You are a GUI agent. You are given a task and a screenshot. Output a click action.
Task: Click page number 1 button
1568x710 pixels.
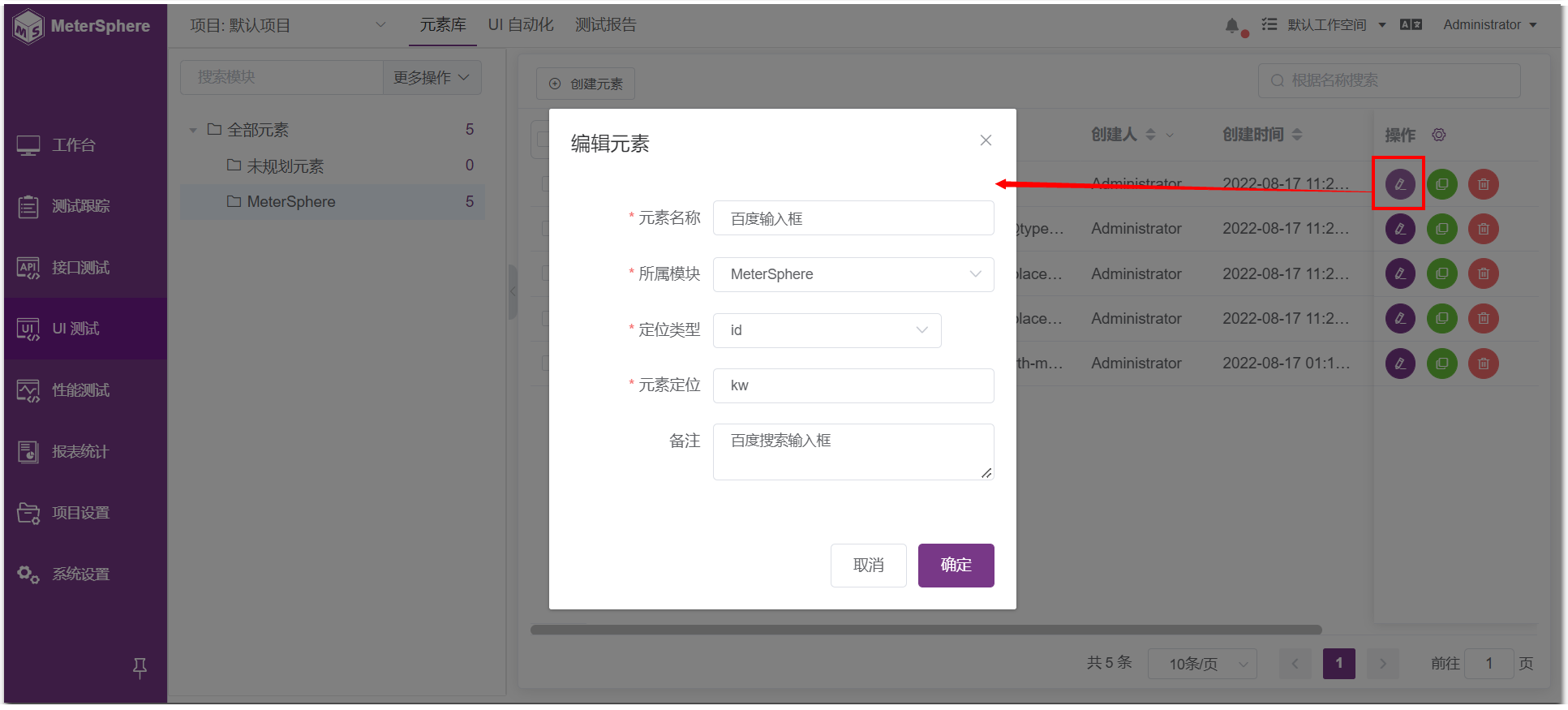point(1338,664)
